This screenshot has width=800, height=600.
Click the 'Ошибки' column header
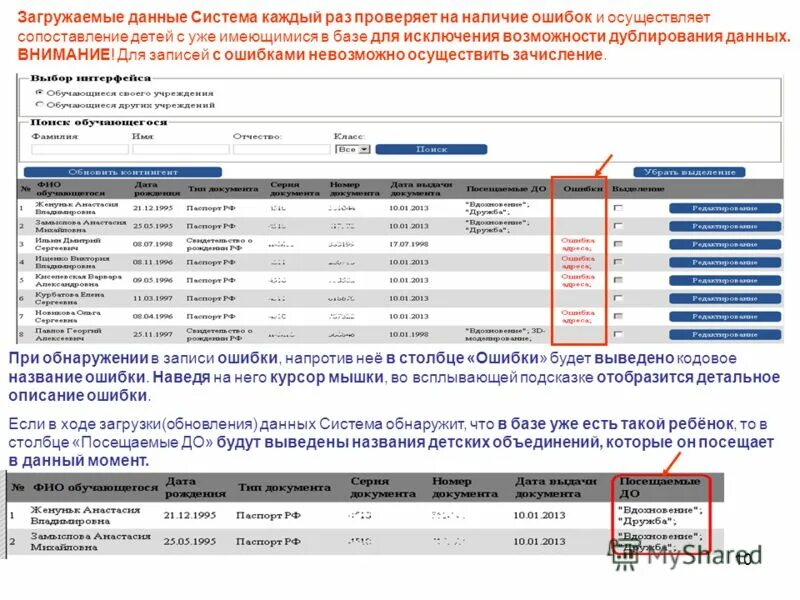pyautogui.click(x=583, y=189)
